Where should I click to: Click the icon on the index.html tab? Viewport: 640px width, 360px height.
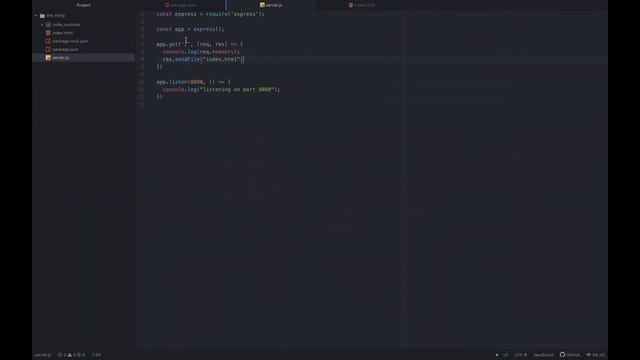click(351, 5)
